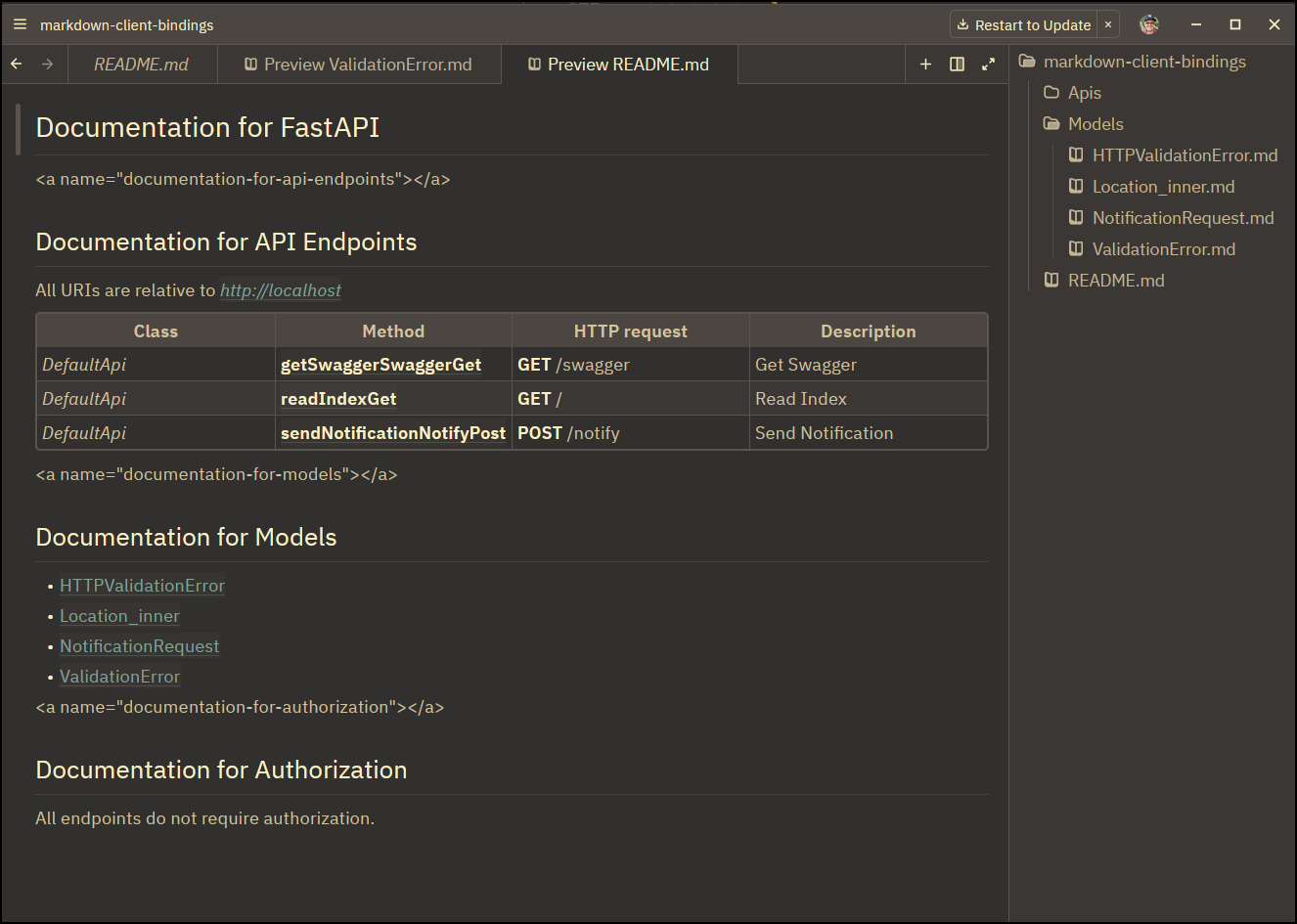Click the Method column header
Screen dimensions: 1297x924
click(x=393, y=331)
